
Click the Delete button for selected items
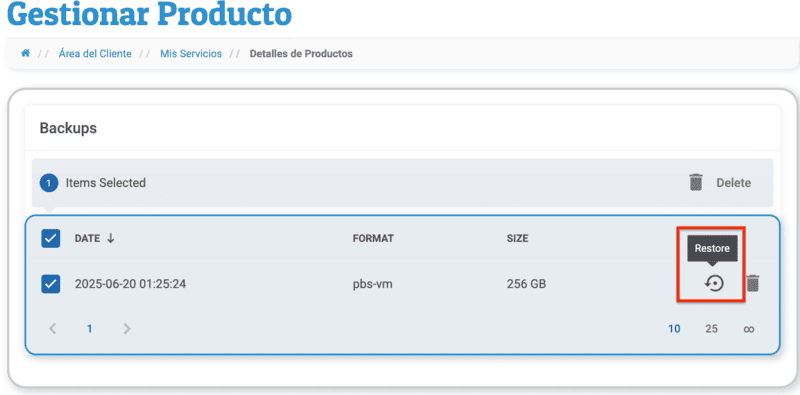click(733, 183)
